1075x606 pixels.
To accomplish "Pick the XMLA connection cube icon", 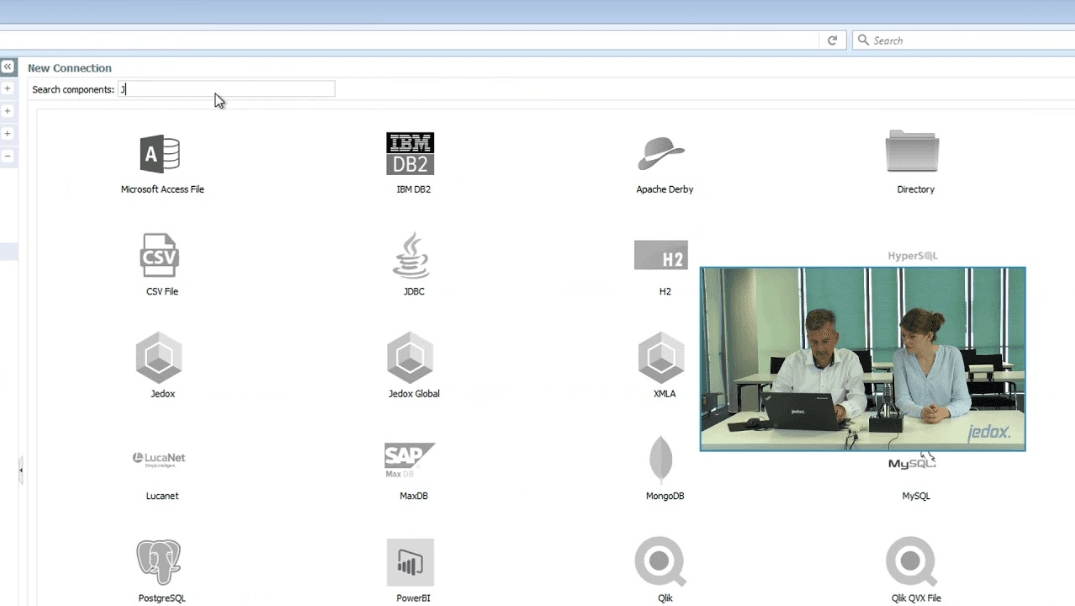I will click(661, 357).
